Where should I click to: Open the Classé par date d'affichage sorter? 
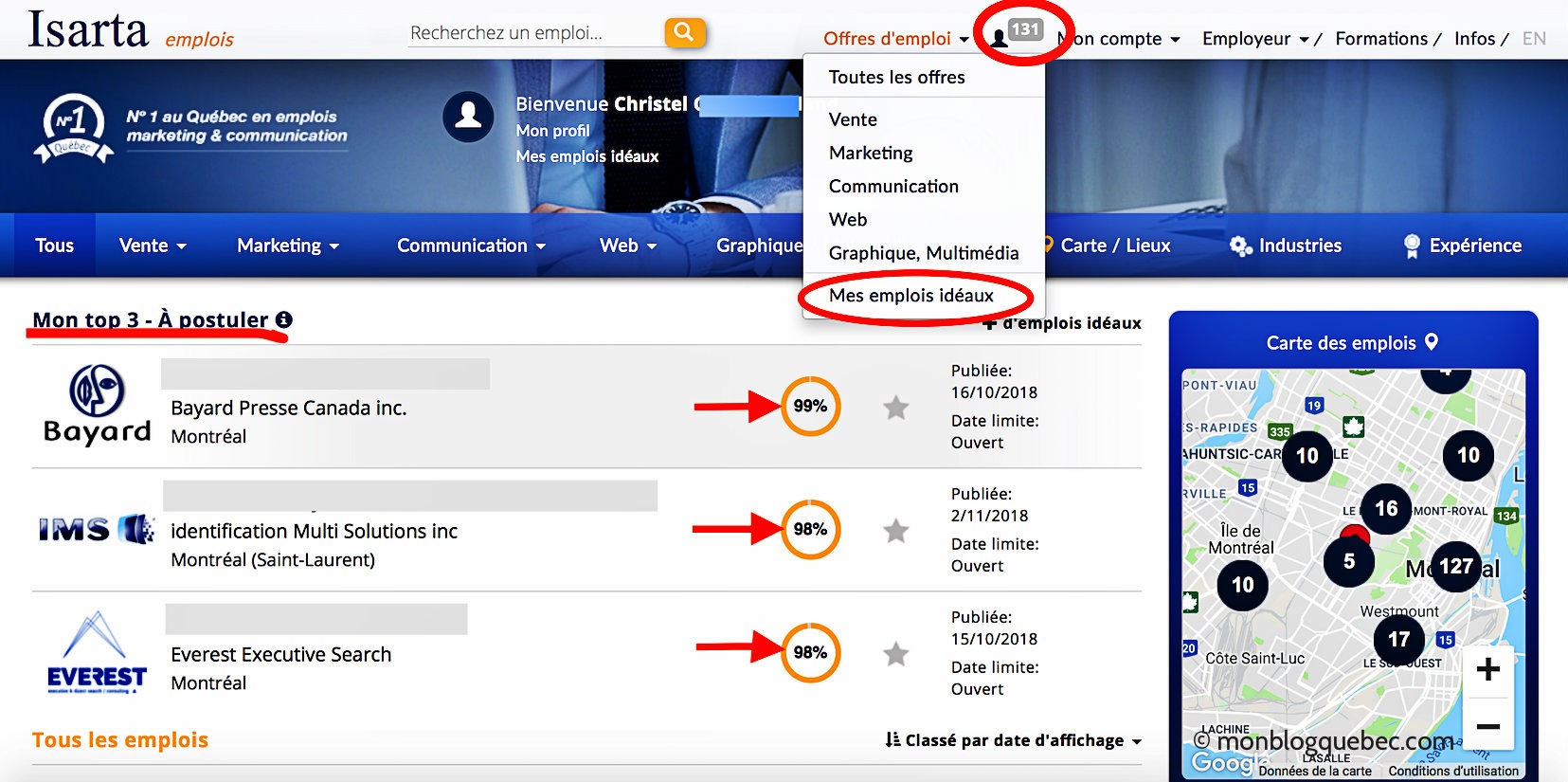(1013, 740)
